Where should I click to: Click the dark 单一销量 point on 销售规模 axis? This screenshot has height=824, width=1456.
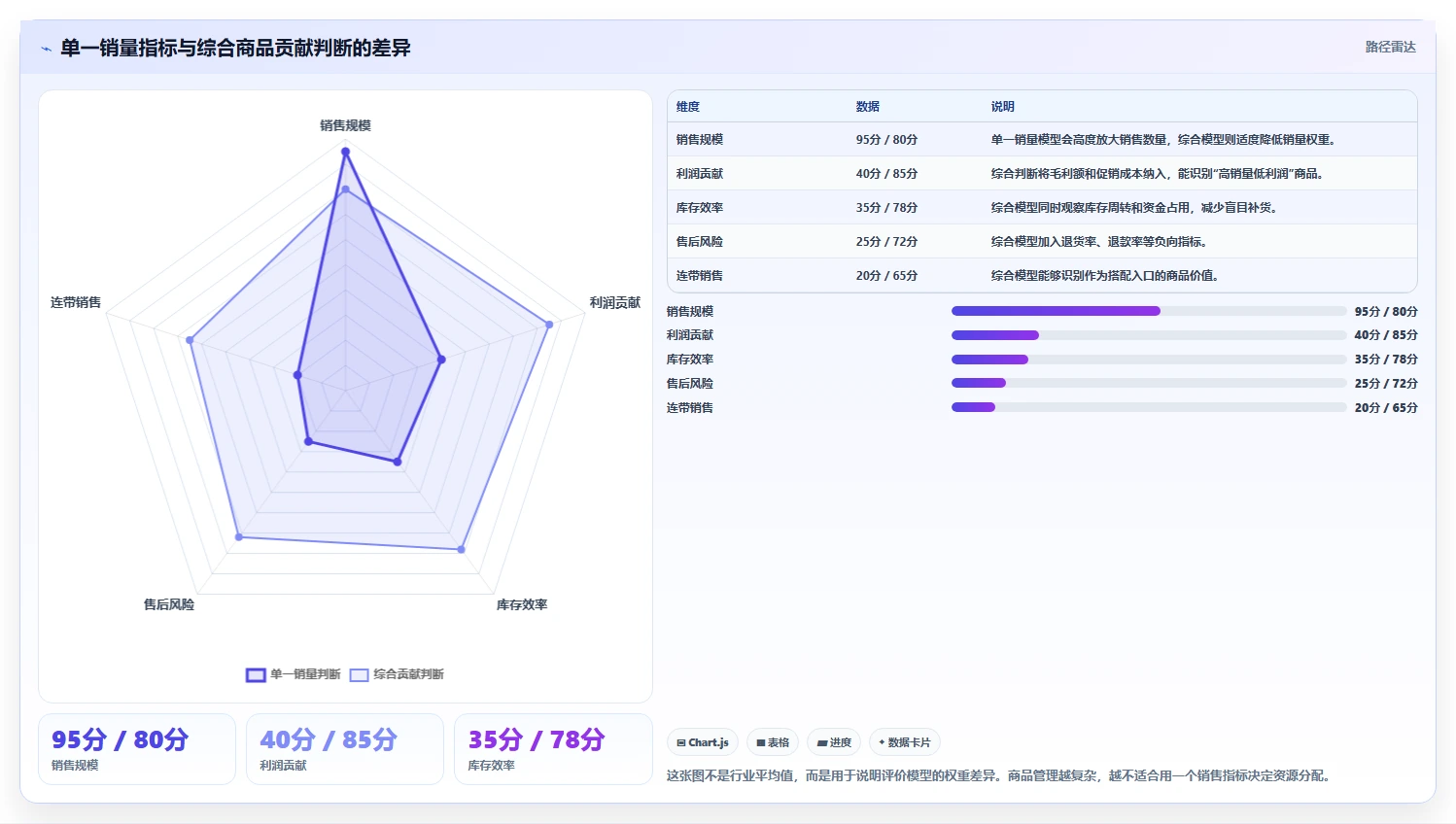345,152
